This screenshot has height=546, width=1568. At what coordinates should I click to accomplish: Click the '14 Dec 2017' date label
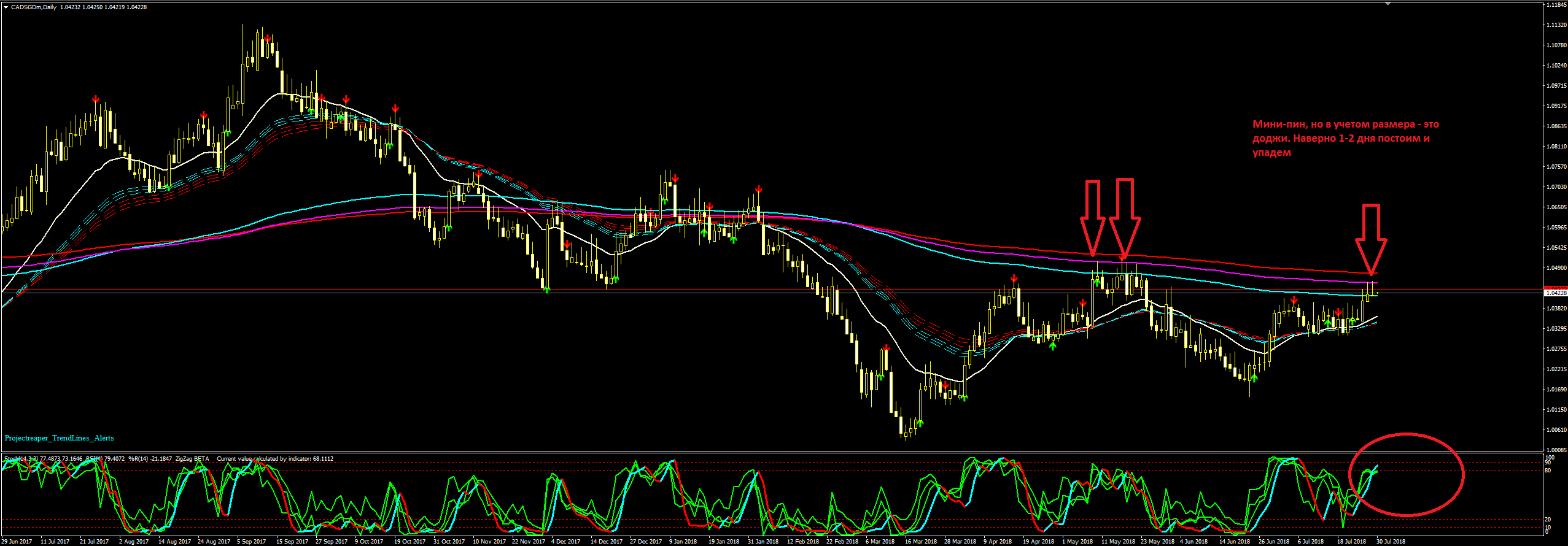coord(607,542)
